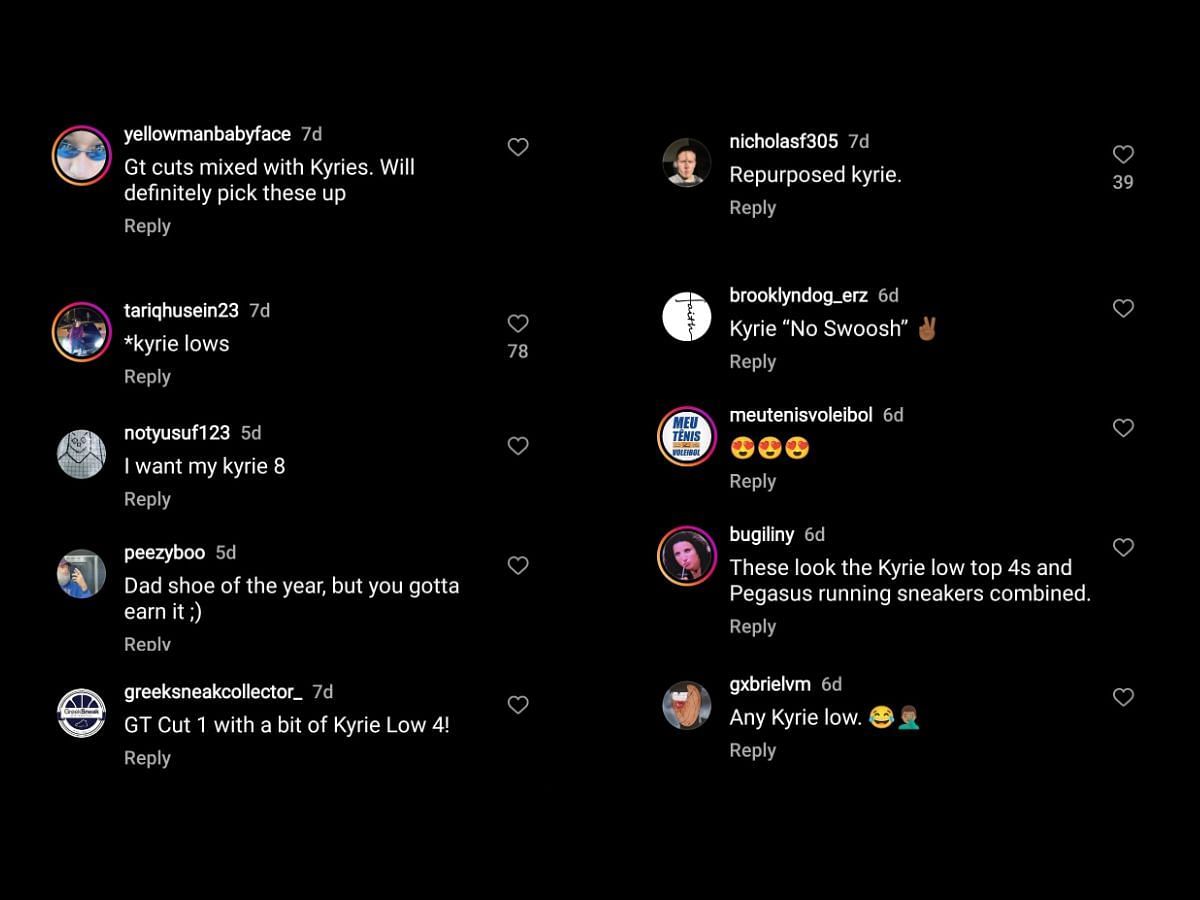Image resolution: width=1200 pixels, height=900 pixels.
Task: Like peezyboo's Dad shoe comment
Action: point(518,565)
